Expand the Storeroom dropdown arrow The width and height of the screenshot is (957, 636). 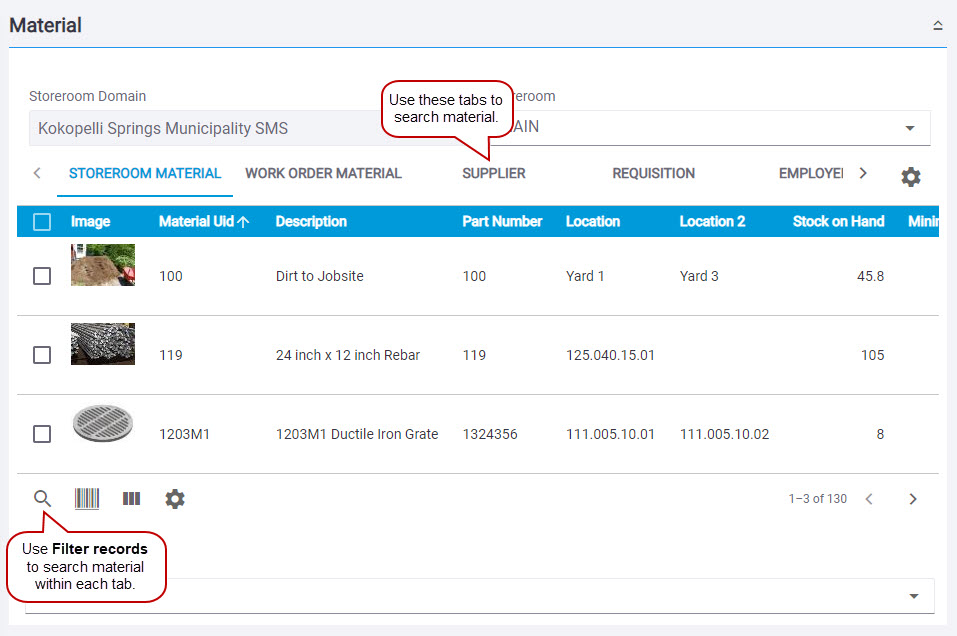point(909,128)
